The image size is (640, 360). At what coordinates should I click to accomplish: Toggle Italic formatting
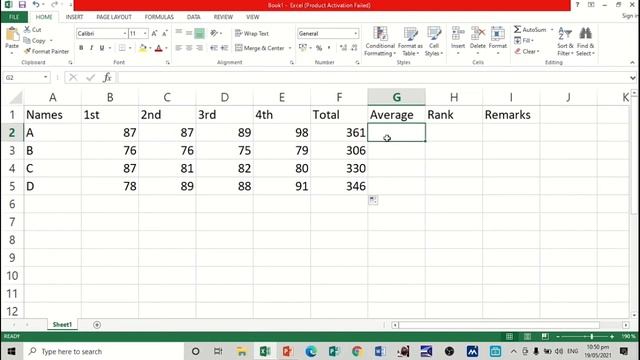91,48
